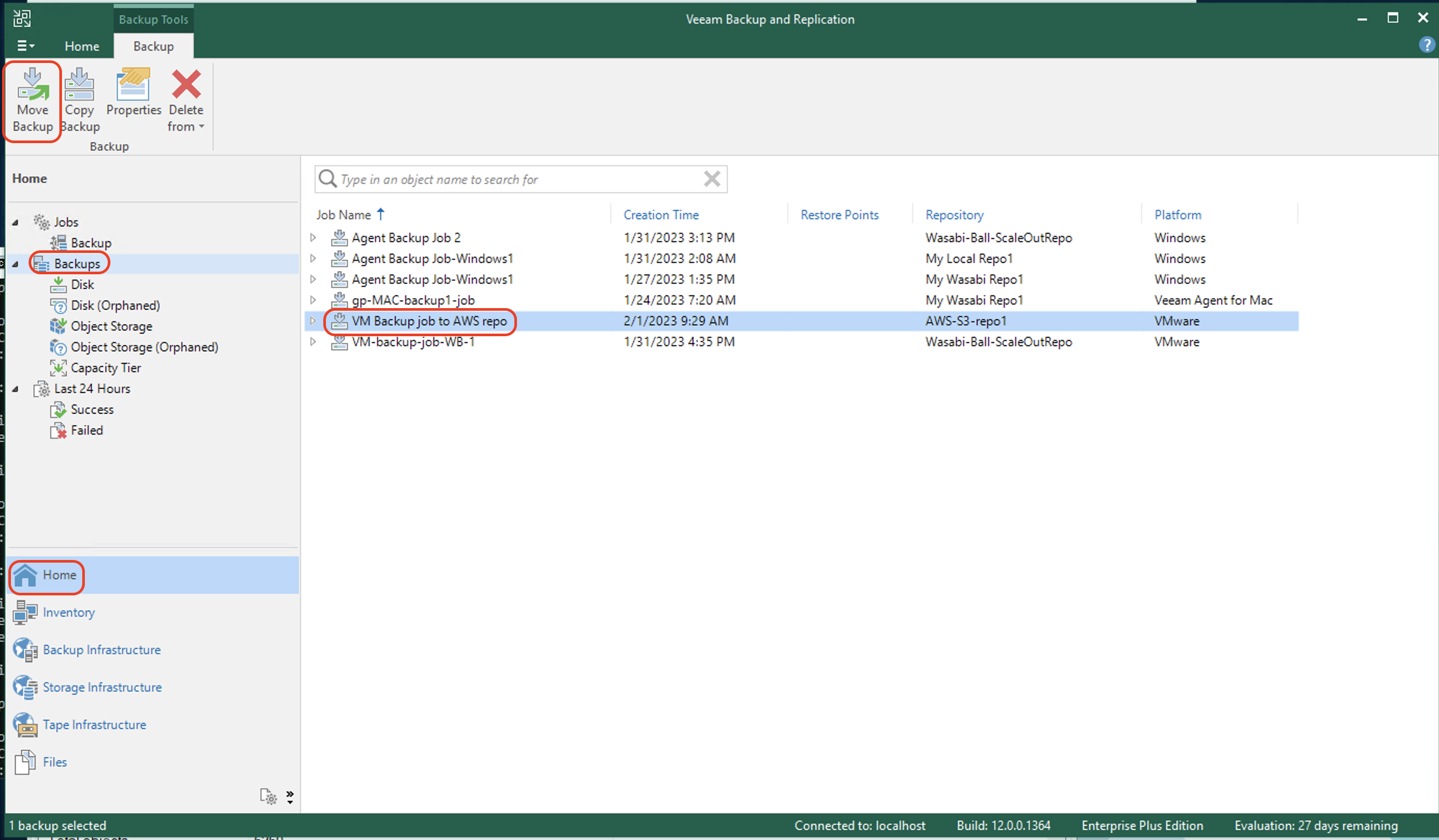Click the Copy Backup ribbon icon
Viewport: 1439px width, 840px height.
[79, 84]
